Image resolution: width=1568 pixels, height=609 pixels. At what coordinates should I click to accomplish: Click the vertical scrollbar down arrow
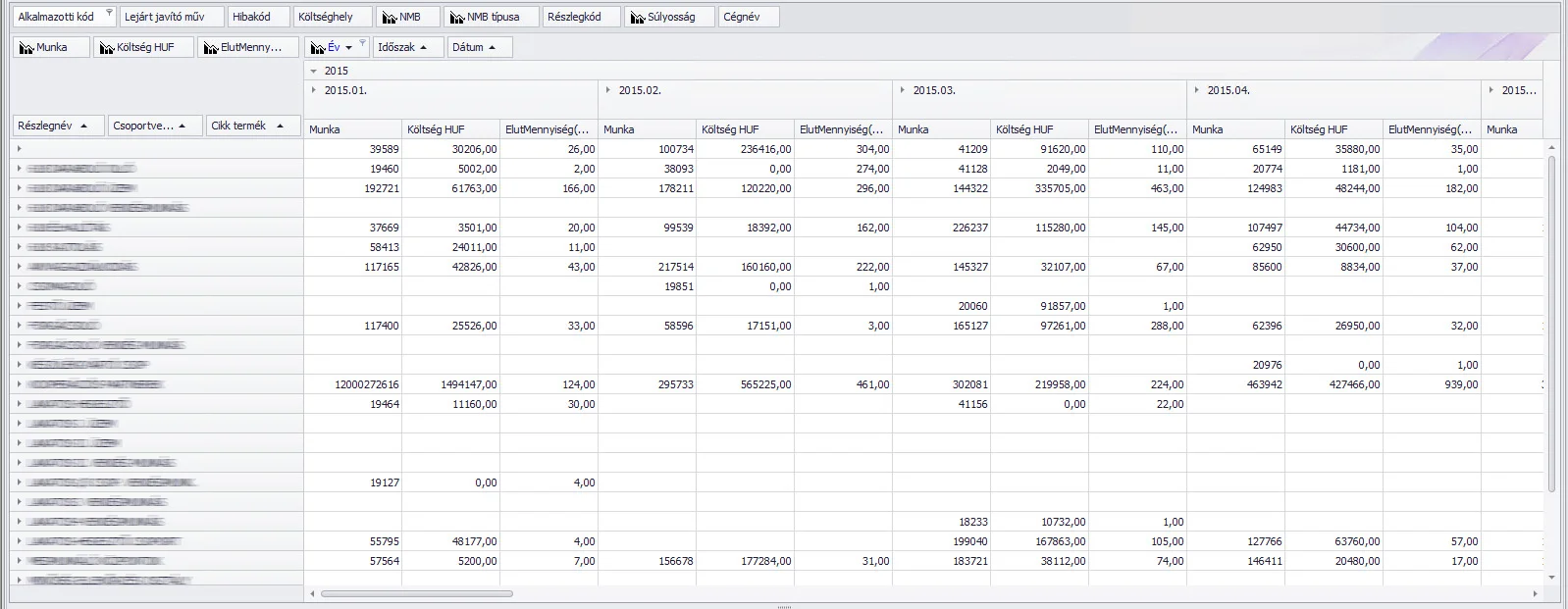[1551, 579]
